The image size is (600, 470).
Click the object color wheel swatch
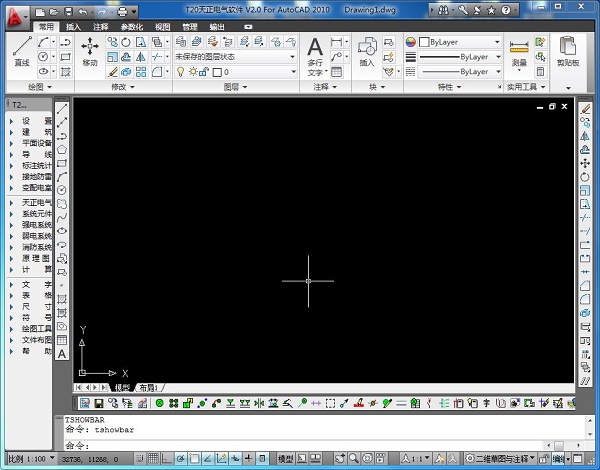tap(411, 42)
